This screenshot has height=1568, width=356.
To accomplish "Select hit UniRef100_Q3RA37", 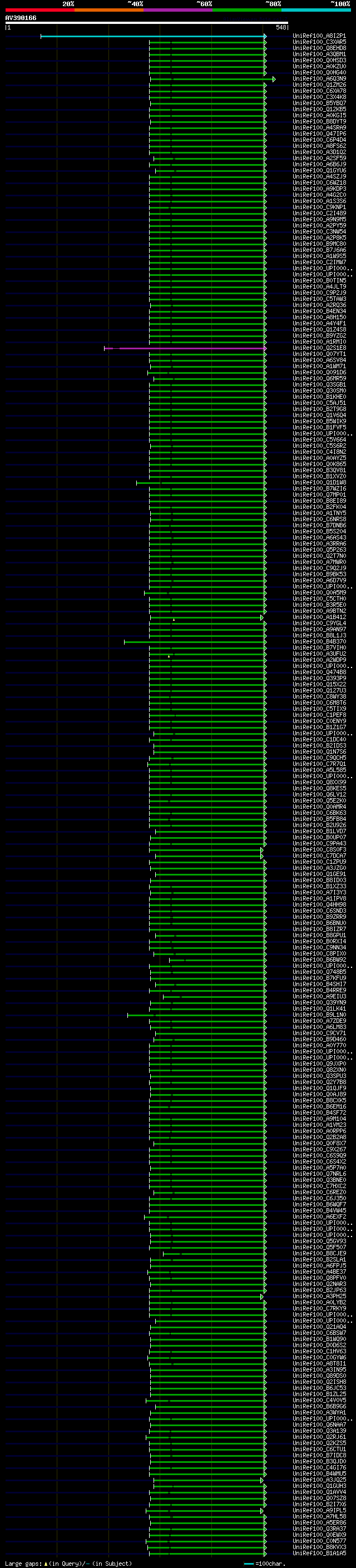I will coord(319,1529).
